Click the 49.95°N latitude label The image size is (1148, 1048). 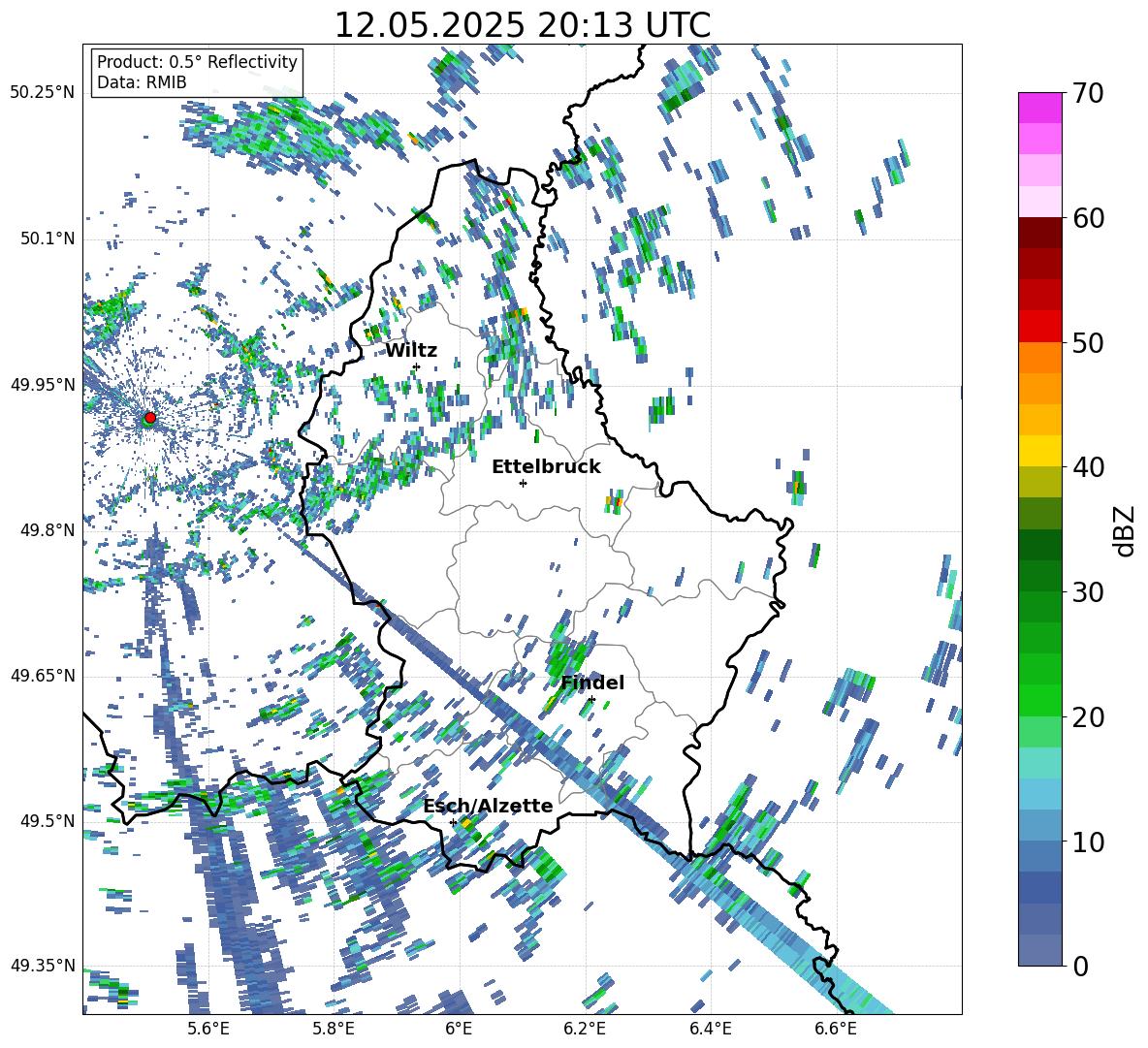43,384
